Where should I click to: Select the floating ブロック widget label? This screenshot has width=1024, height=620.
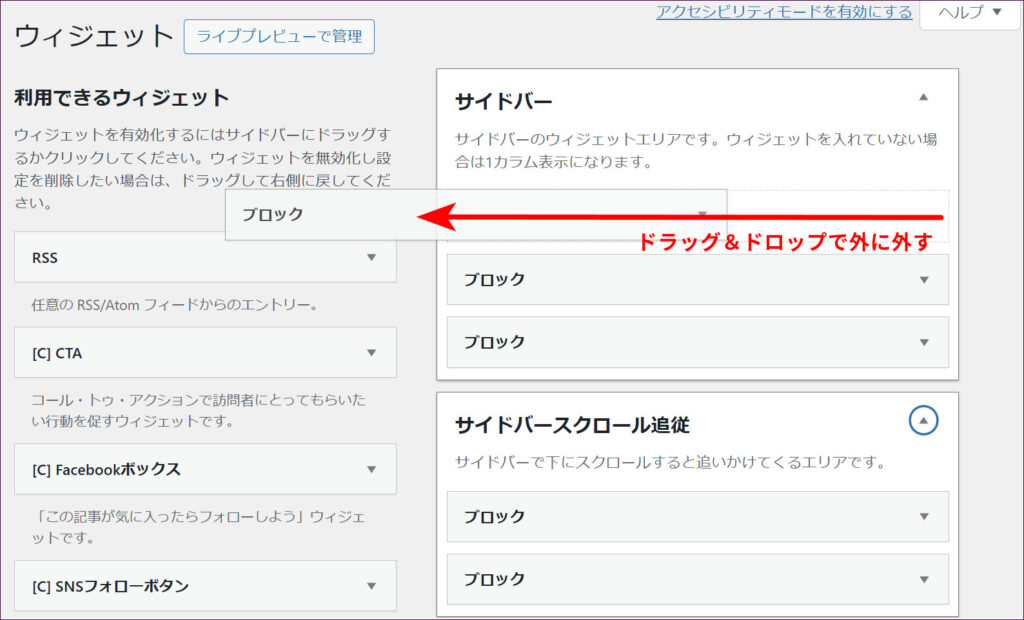272,214
